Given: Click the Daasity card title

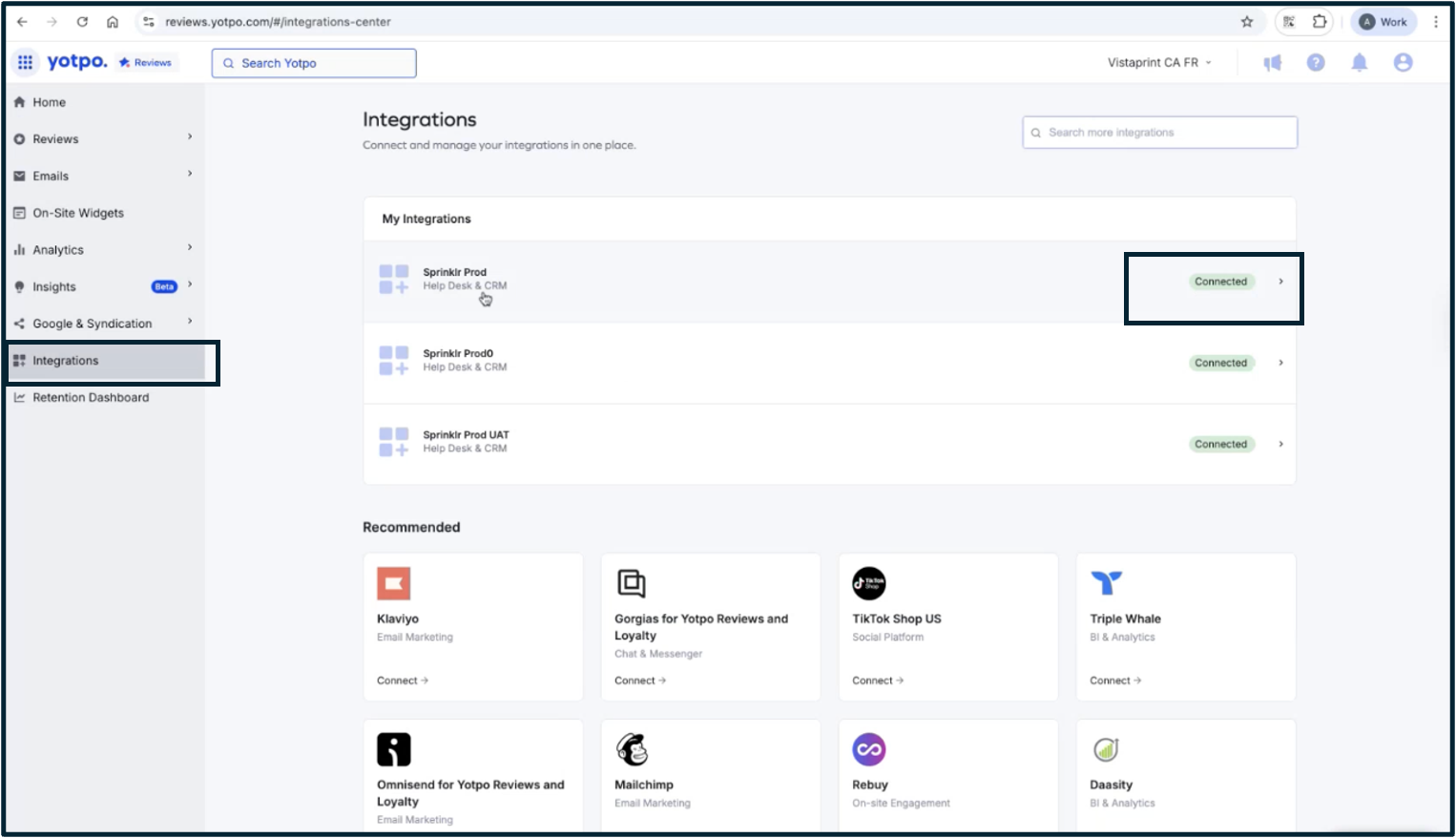Looking at the screenshot, I should pos(1112,785).
